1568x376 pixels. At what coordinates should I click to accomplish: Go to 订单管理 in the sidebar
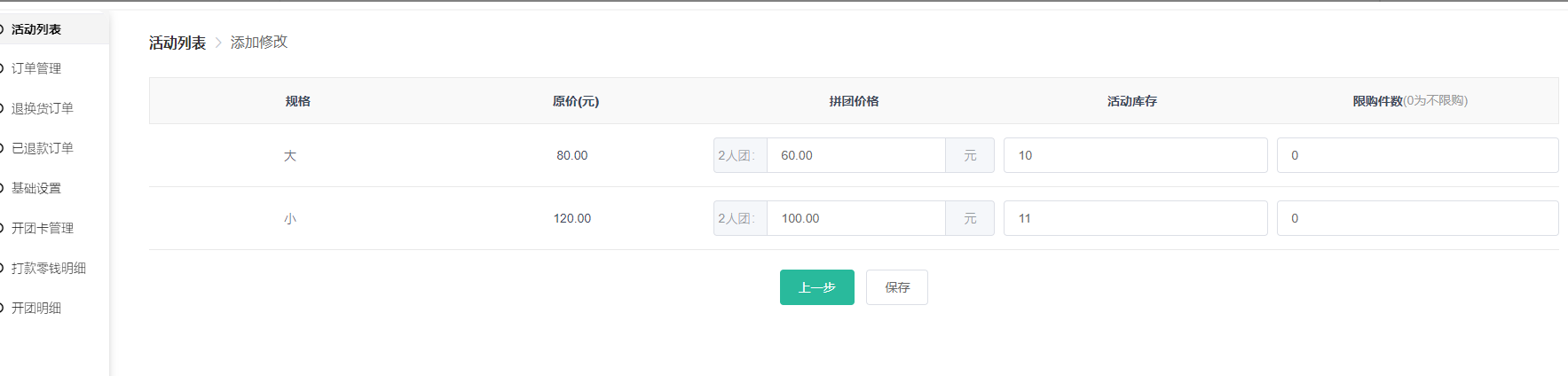[x=36, y=68]
